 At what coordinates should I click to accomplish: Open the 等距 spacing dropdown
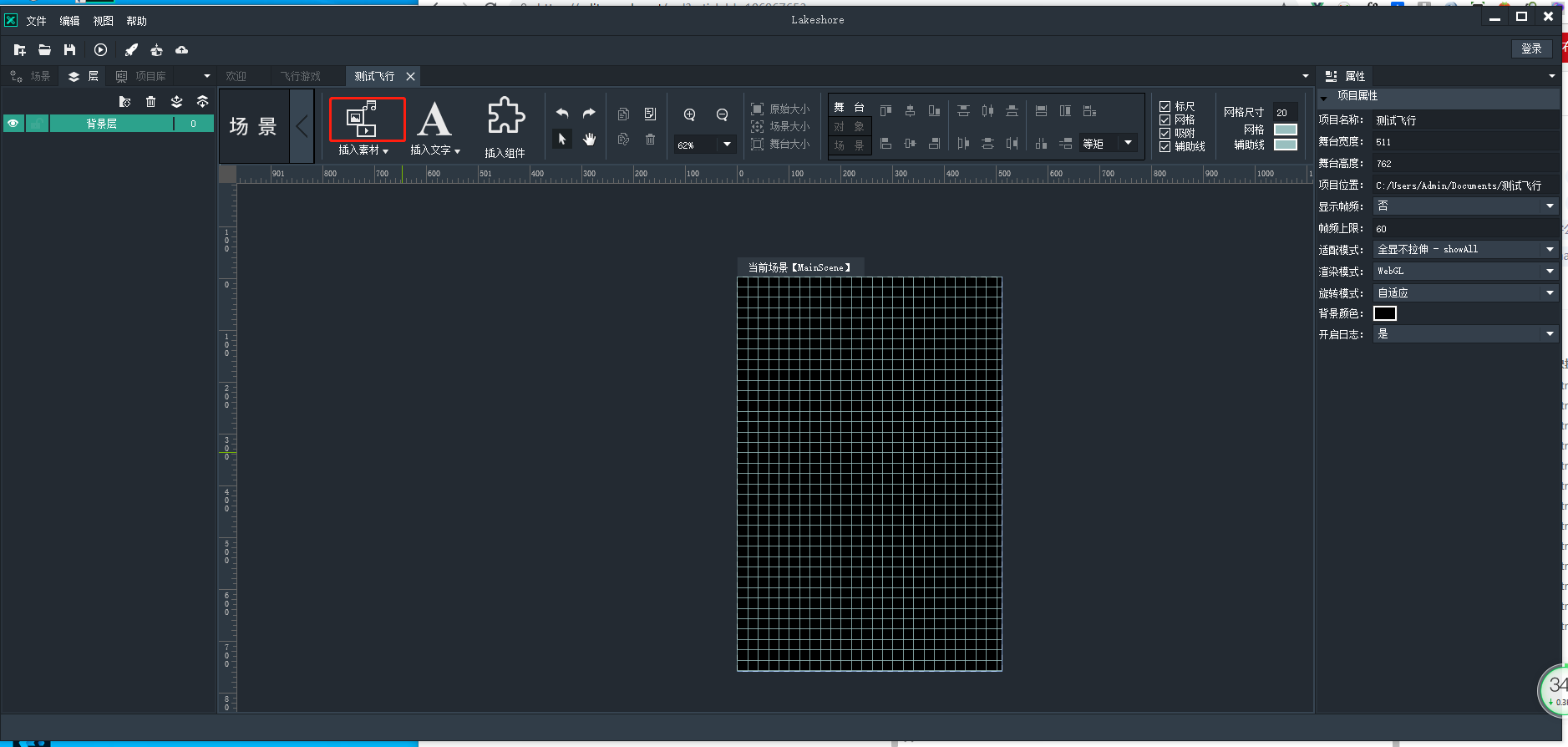[x=1128, y=143]
